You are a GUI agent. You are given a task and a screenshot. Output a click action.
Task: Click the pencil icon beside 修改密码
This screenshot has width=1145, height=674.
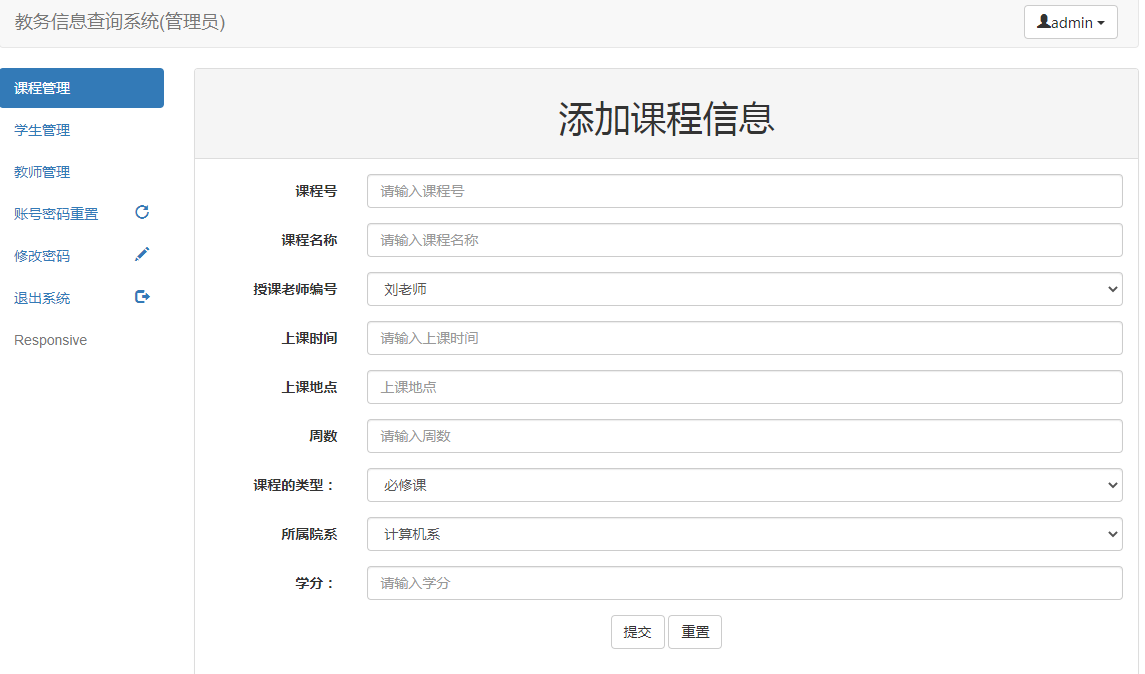pyautogui.click(x=142, y=254)
